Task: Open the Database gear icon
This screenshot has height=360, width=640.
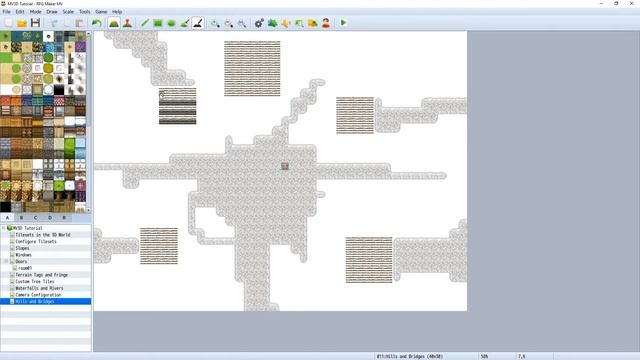Action: [x=259, y=23]
